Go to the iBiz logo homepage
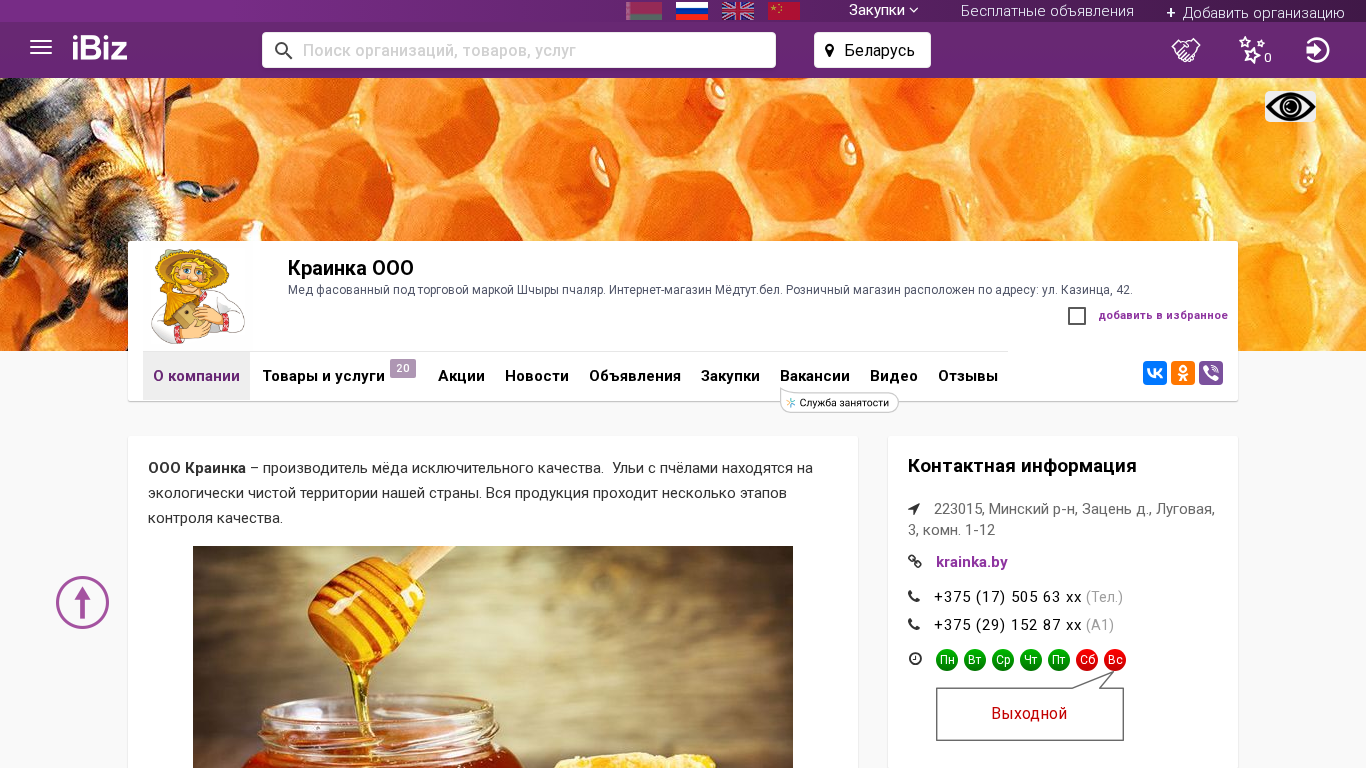 point(100,48)
